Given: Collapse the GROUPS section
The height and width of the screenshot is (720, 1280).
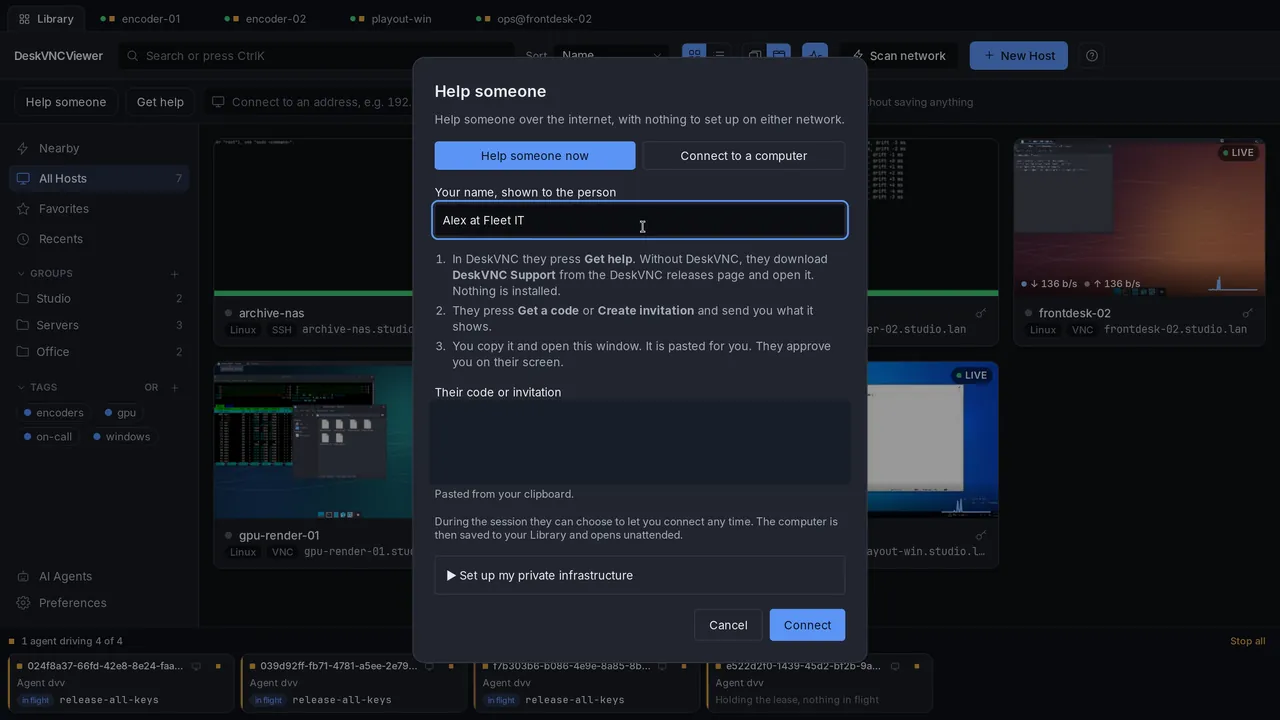Looking at the screenshot, I should click(46, 274).
